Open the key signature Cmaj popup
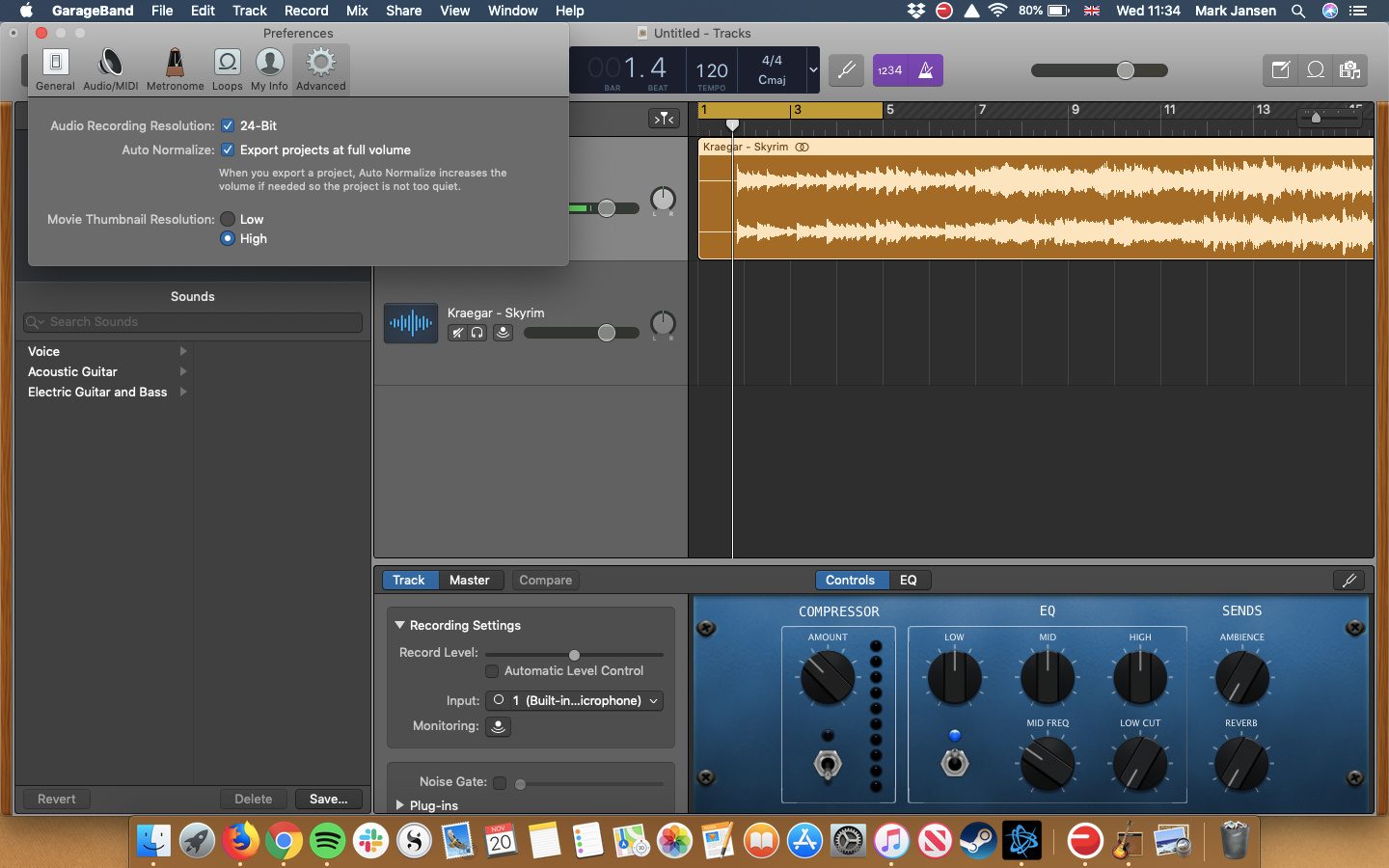 click(x=772, y=80)
